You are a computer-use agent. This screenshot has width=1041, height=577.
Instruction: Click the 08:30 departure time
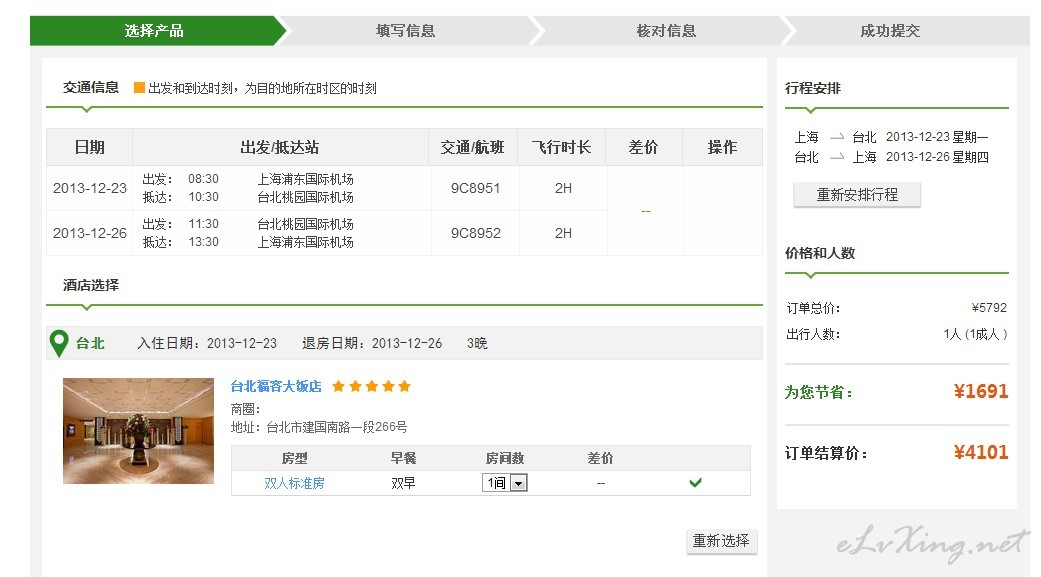pos(203,179)
